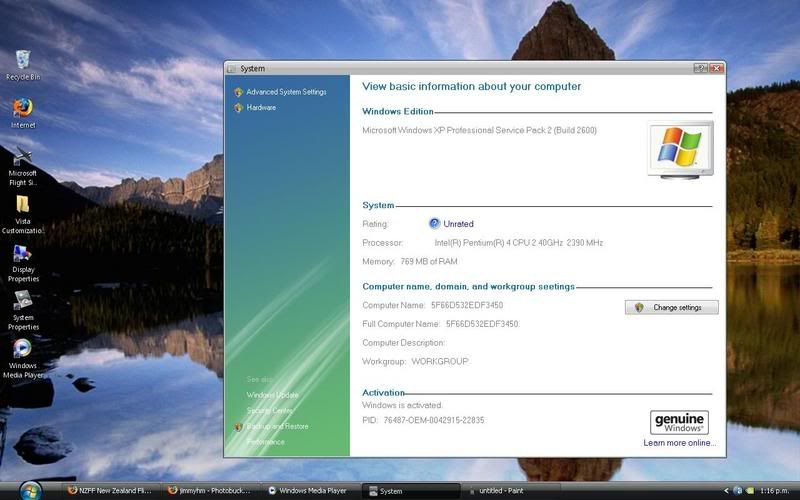Open the Hardware sidebar link

tap(261, 107)
